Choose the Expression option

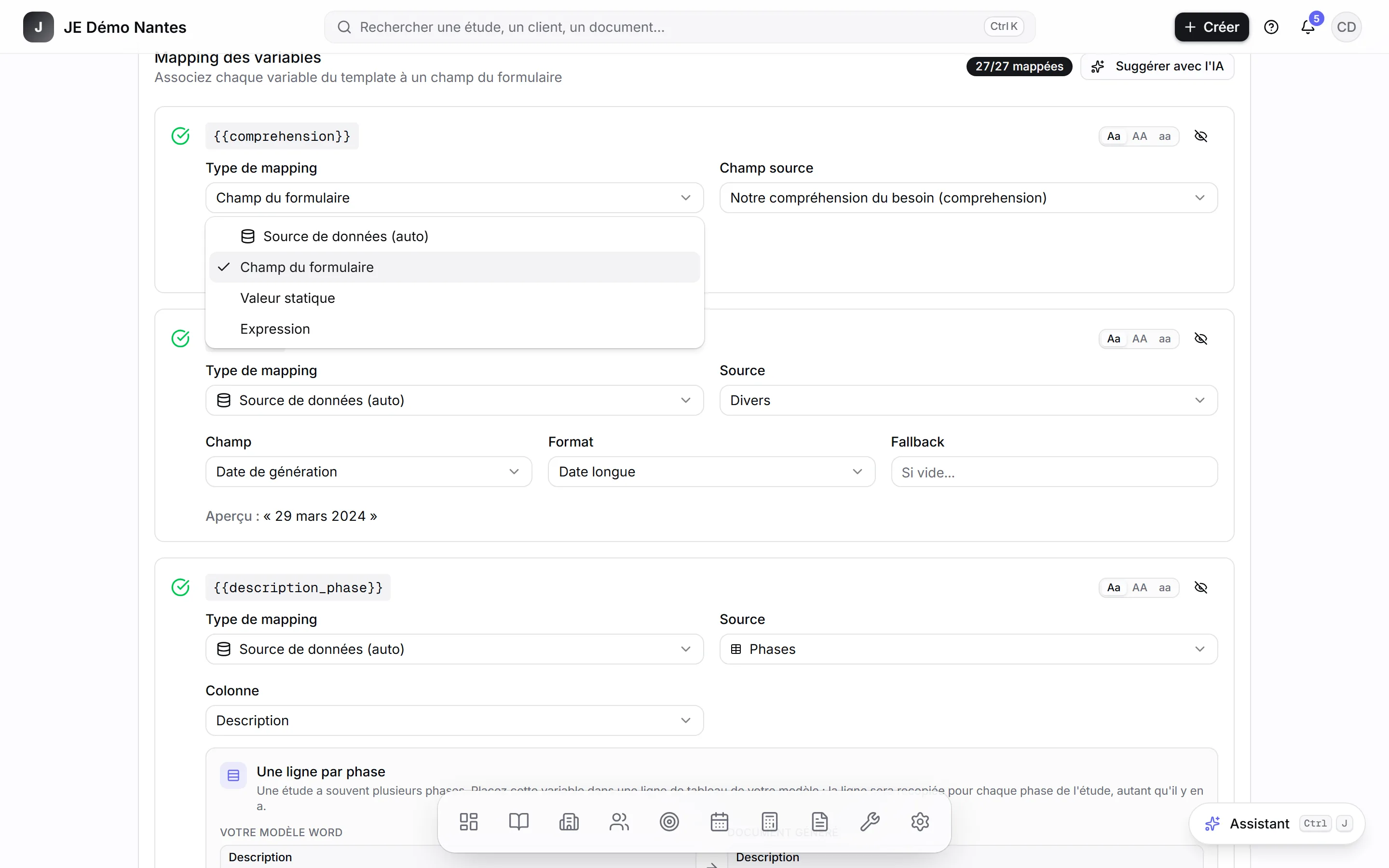(x=455, y=329)
